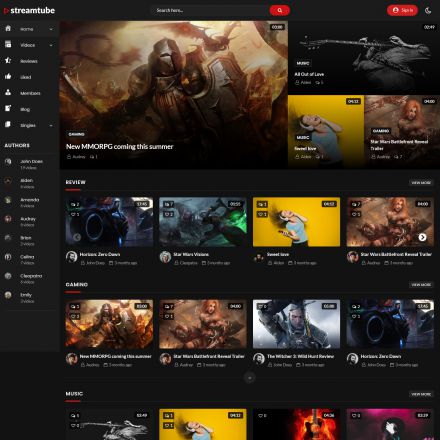Open Horizon Zero Dawn thumbnail in Review
440x440 pixels.
[x=109, y=222]
